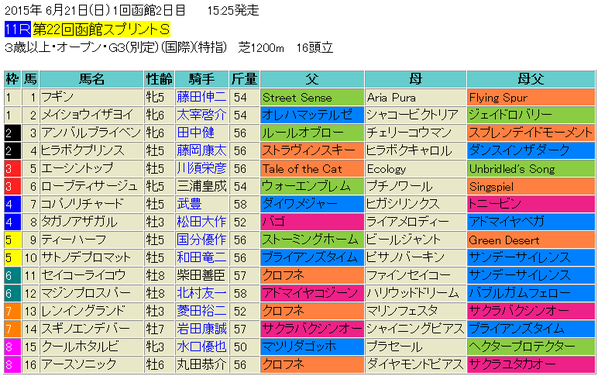Select horse name セイコーライコウ
This screenshot has width=598, height=376.
[x=83, y=275]
